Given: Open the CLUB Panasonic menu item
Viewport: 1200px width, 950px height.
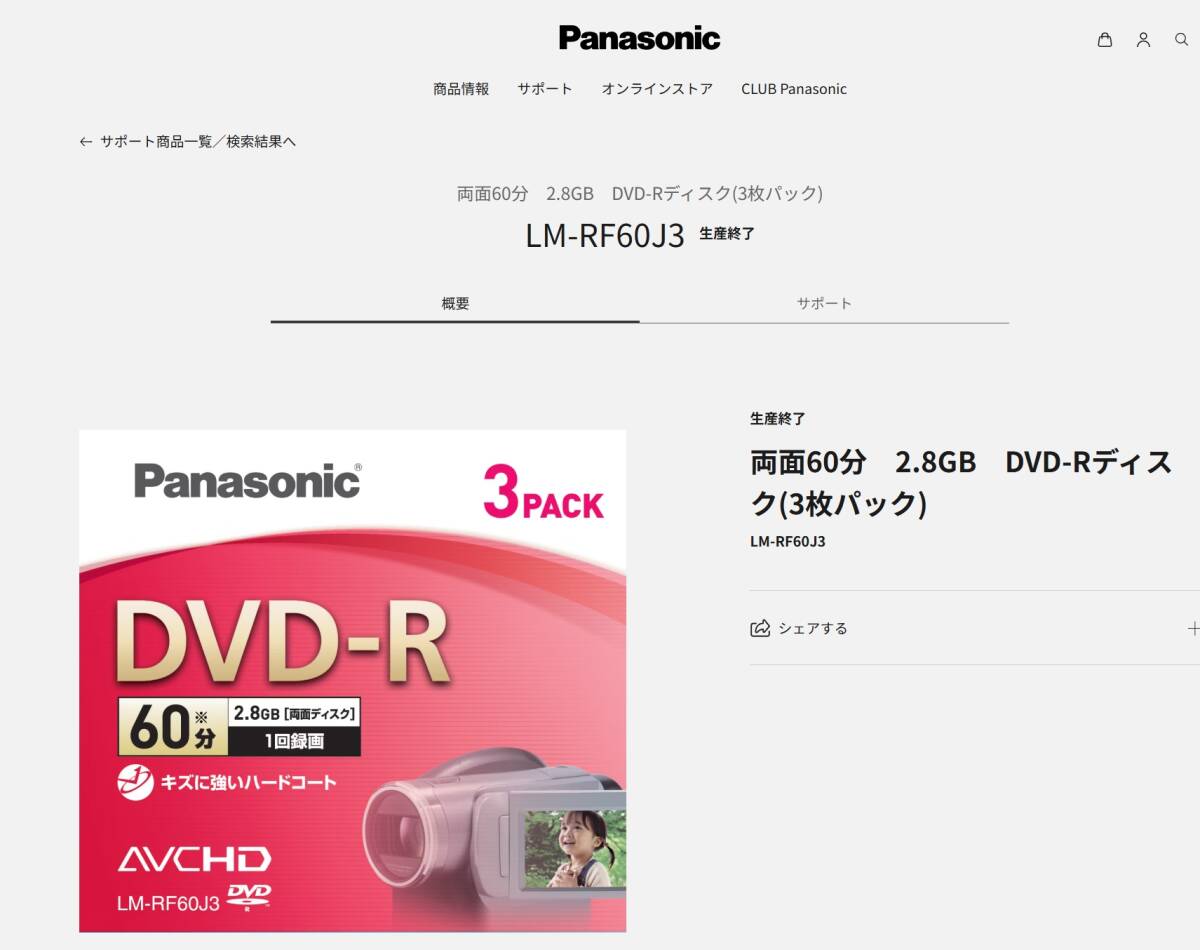Looking at the screenshot, I should 794,89.
